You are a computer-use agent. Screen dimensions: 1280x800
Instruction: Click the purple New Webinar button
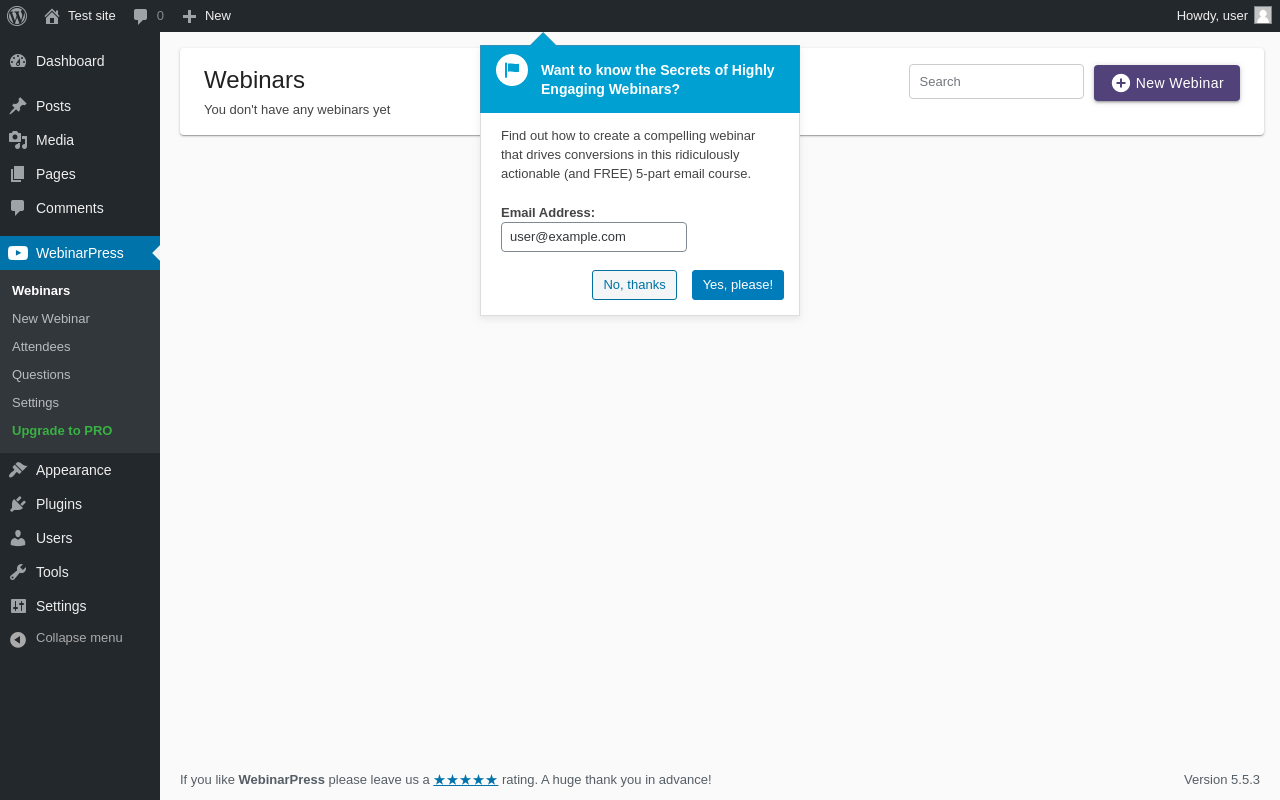1167,83
